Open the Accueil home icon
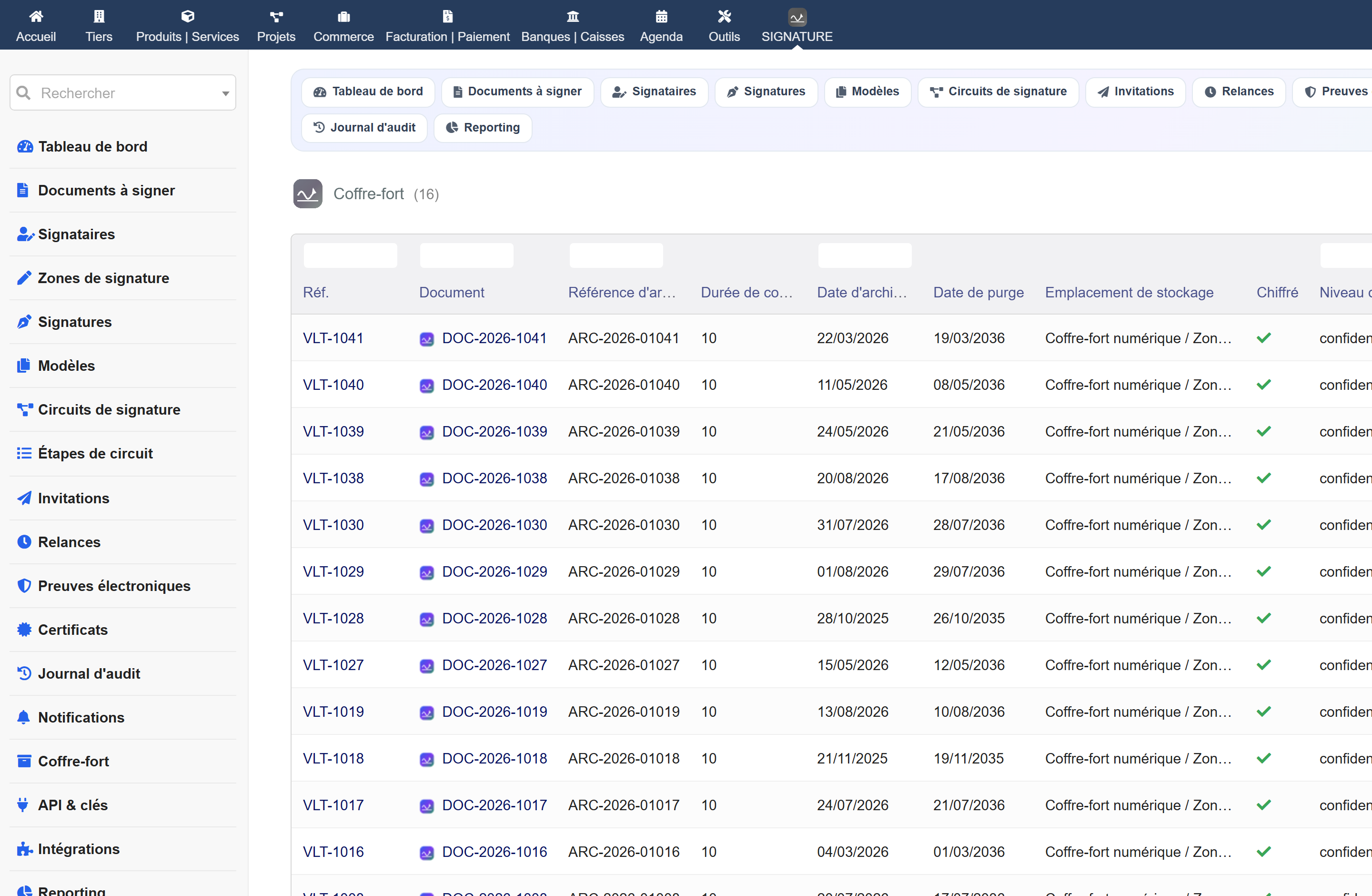 tap(36, 16)
